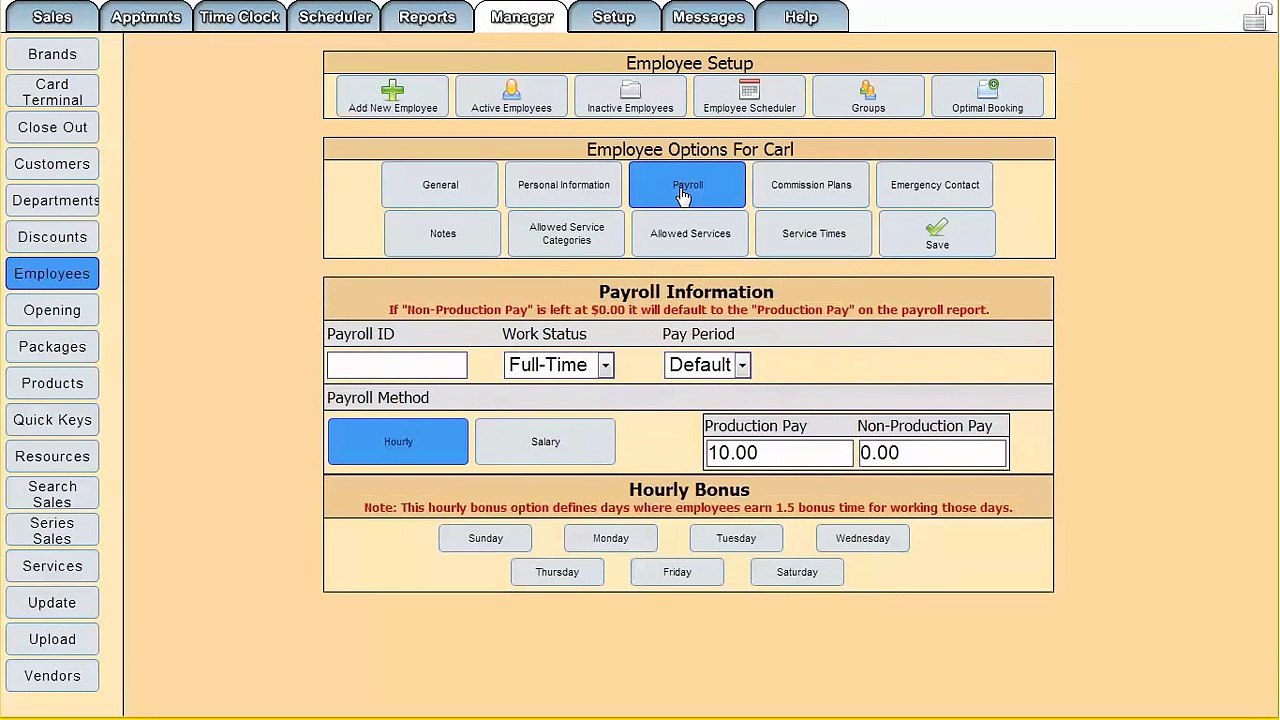Open Allowed Services
Viewport: 1280px width, 720px height.
(690, 234)
